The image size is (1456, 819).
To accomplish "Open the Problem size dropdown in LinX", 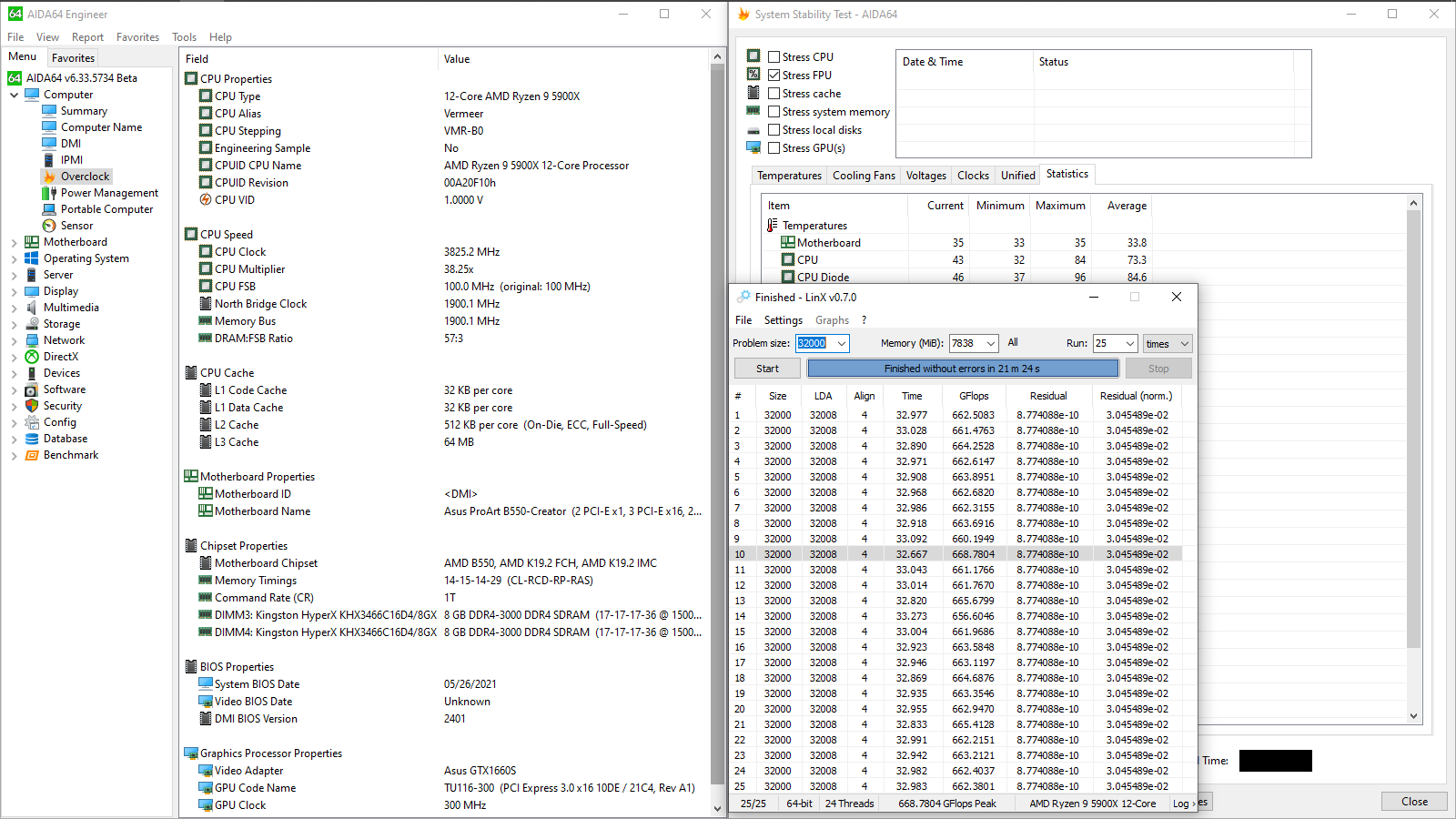I will click(x=842, y=343).
